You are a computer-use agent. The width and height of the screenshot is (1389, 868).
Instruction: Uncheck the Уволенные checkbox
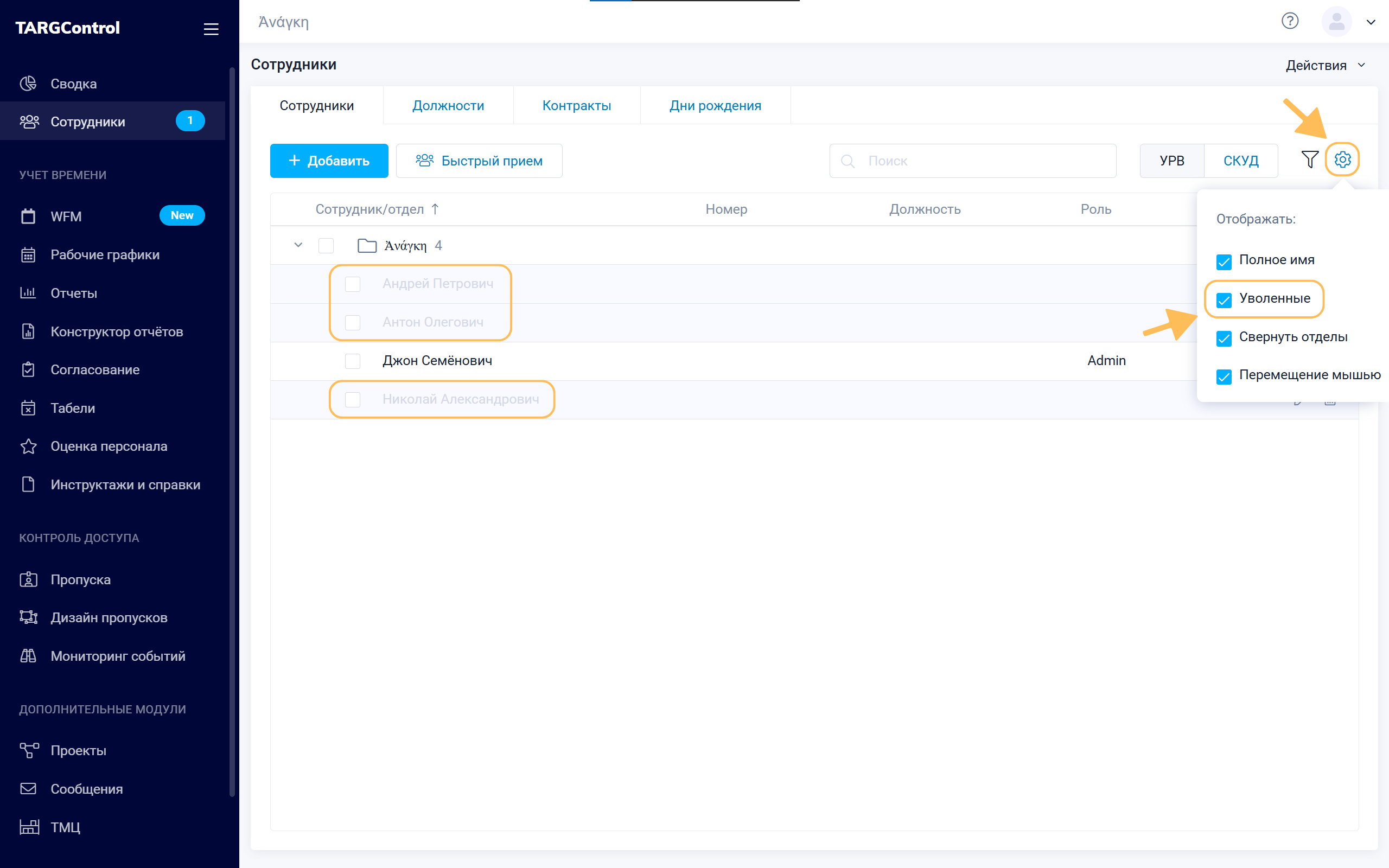[x=1224, y=299]
